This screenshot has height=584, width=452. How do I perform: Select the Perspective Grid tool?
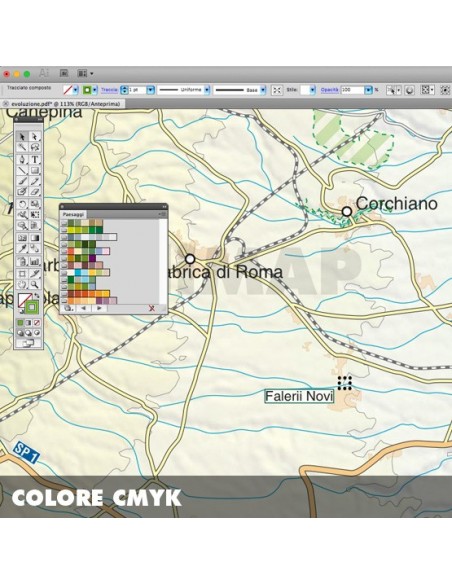pos(35,226)
